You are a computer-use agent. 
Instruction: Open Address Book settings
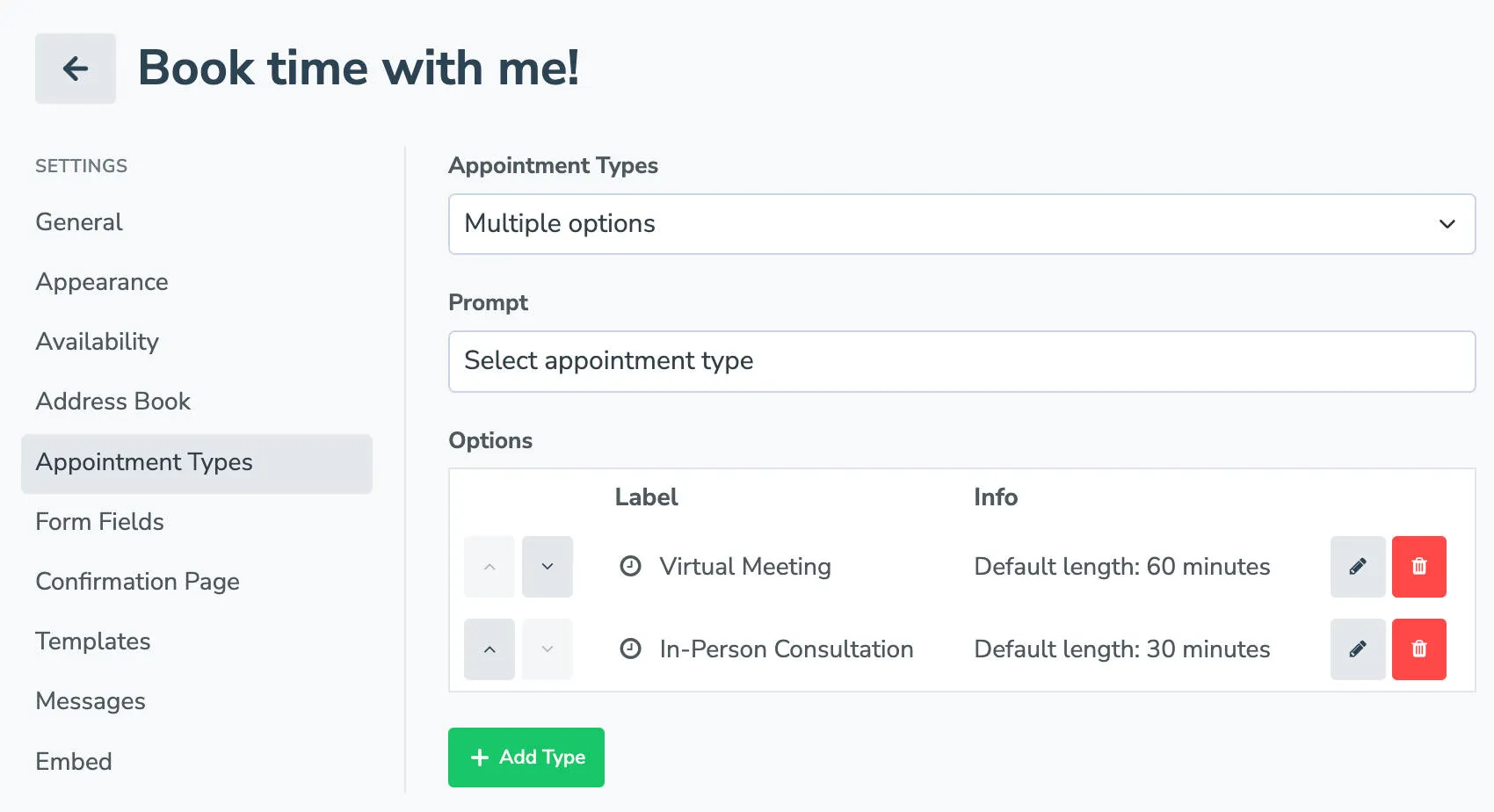click(x=112, y=402)
